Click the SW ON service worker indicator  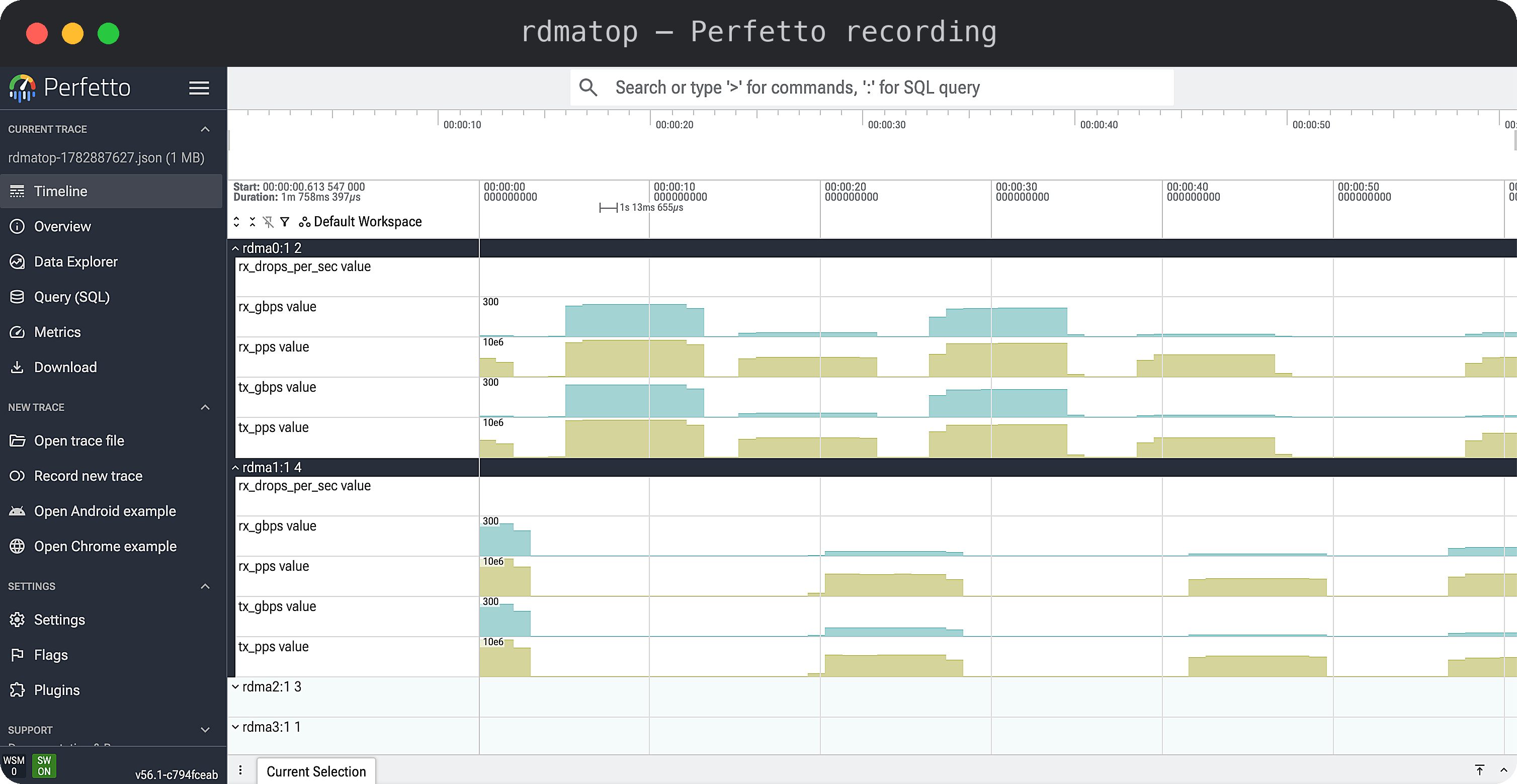(44, 766)
